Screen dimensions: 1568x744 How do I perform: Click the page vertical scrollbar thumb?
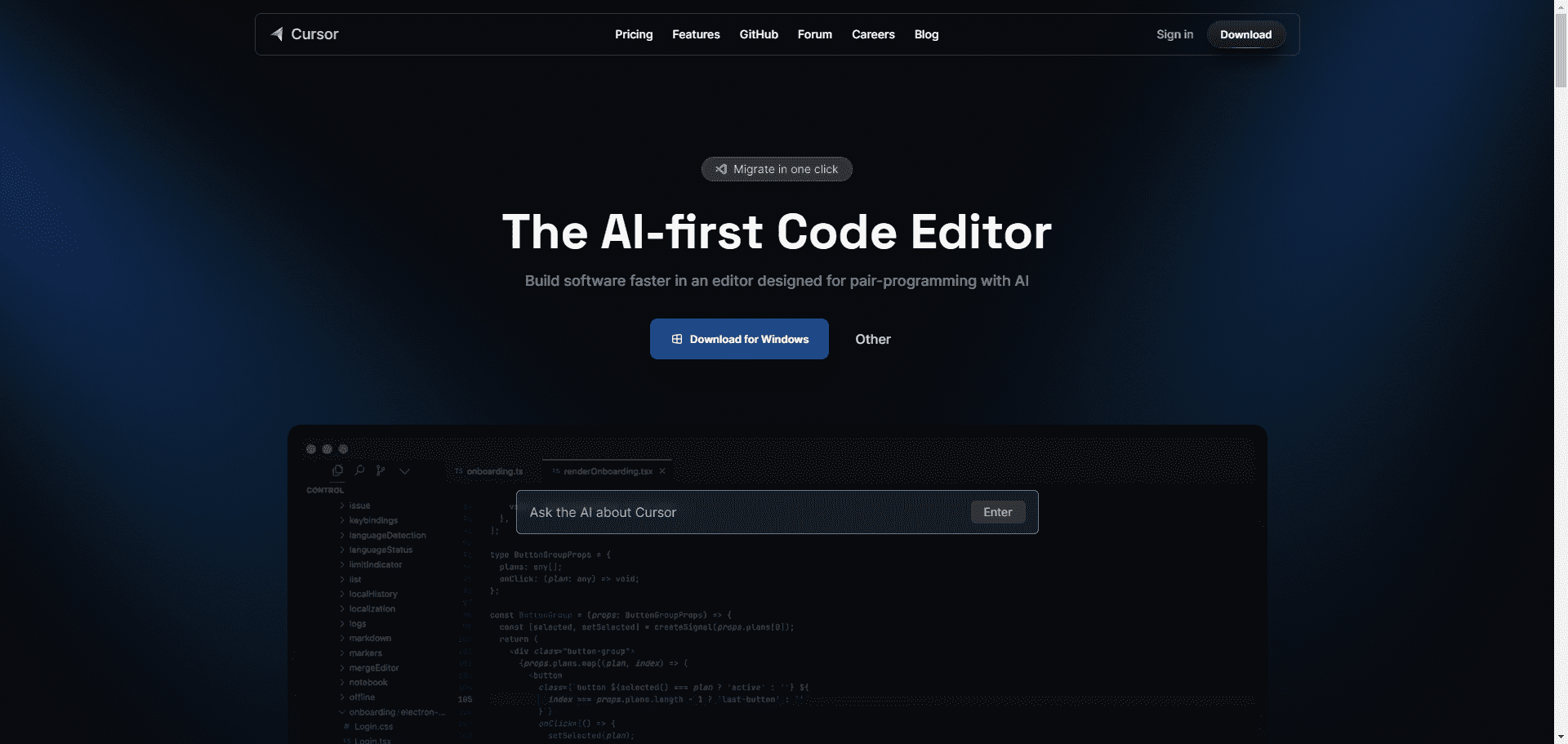point(1561,50)
